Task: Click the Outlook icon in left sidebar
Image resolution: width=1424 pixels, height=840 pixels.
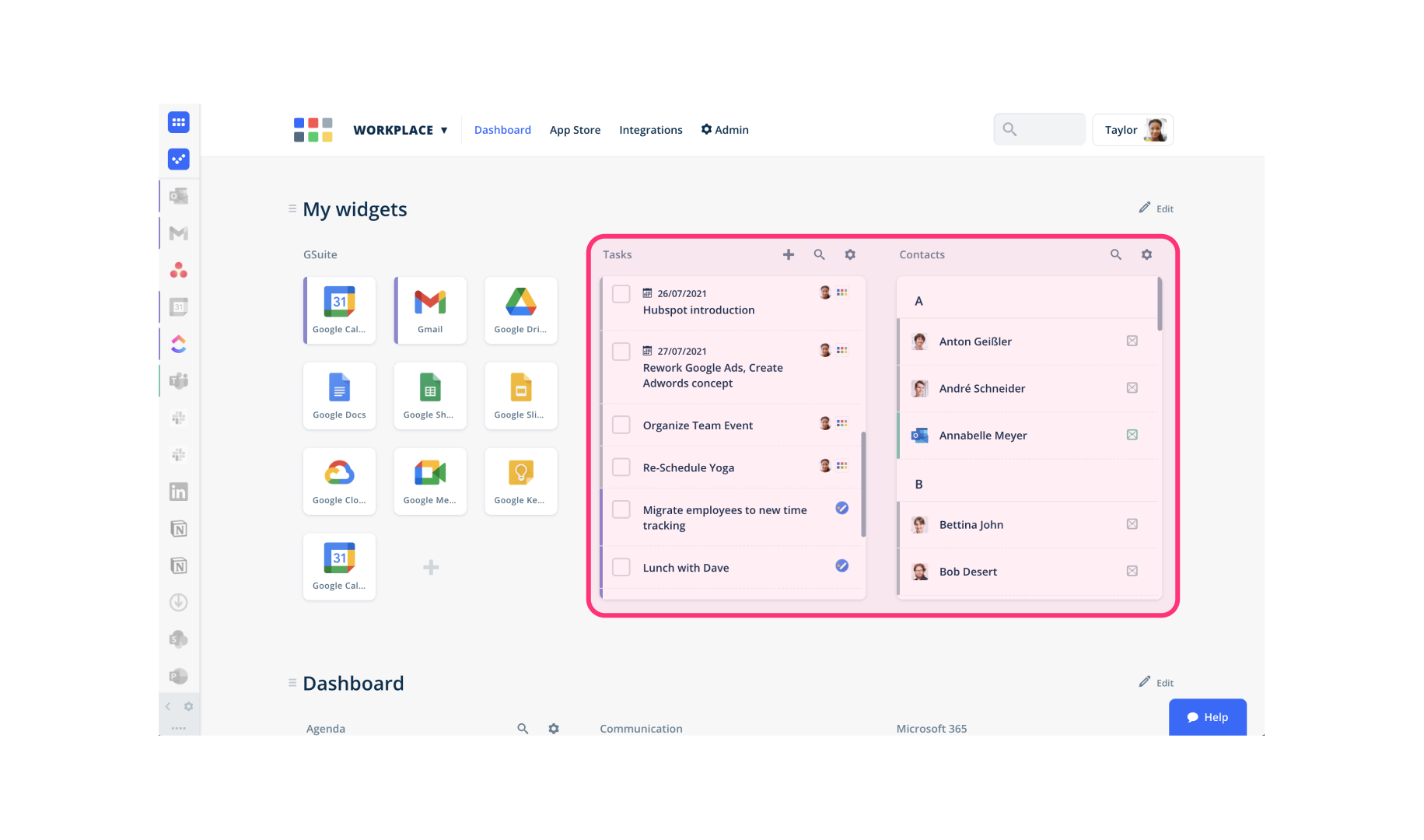Action: tap(179, 196)
